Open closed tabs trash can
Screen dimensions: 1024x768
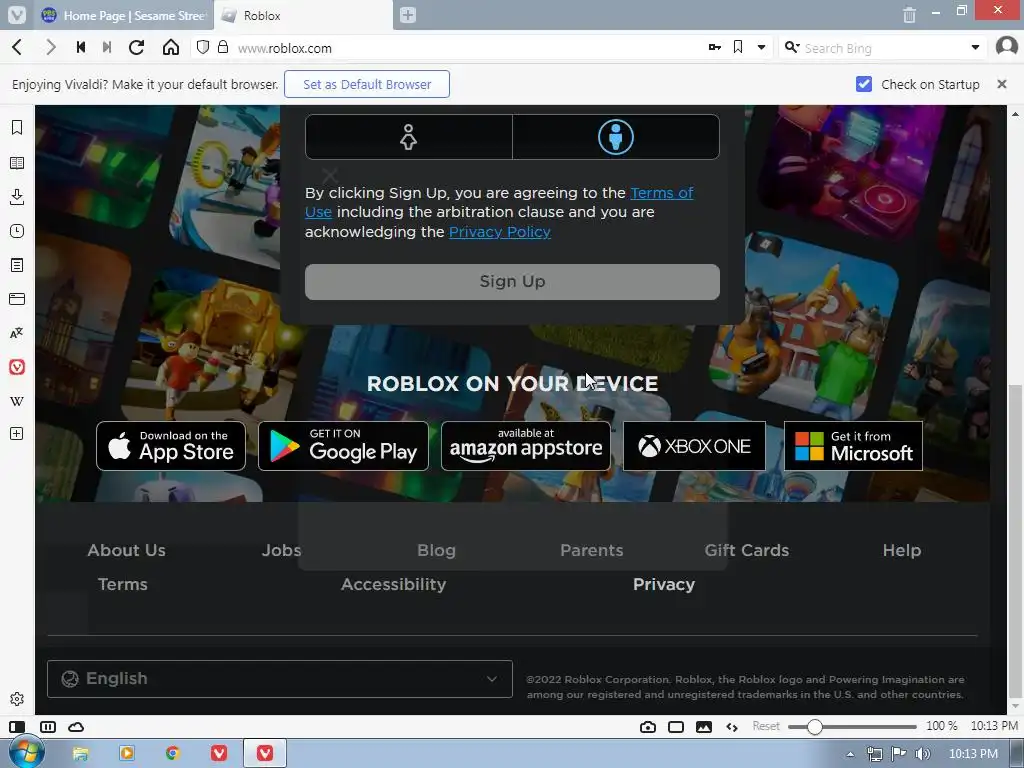(x=909, y=14)
